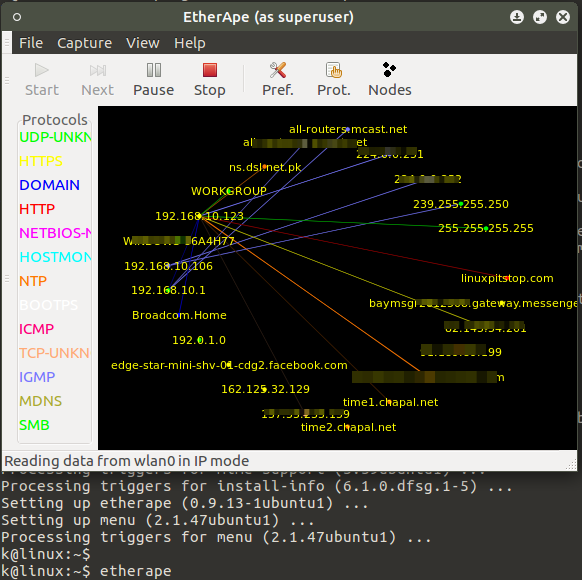Viewport: 583px width, 580px height.
Task: Click node 192.0.1.0
Action: [199, 340]
